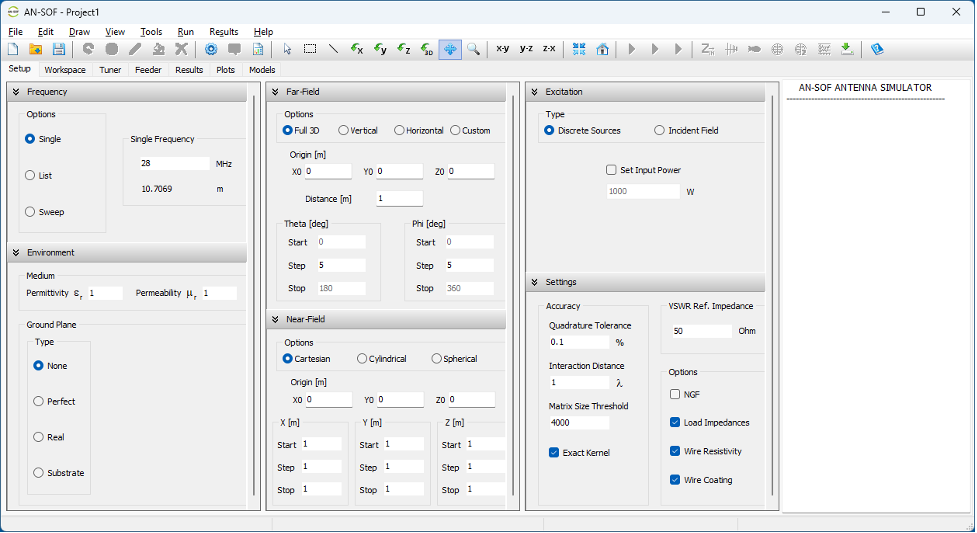Collapse the Far-Field panel
977x533 pixels.
(275, 92)
